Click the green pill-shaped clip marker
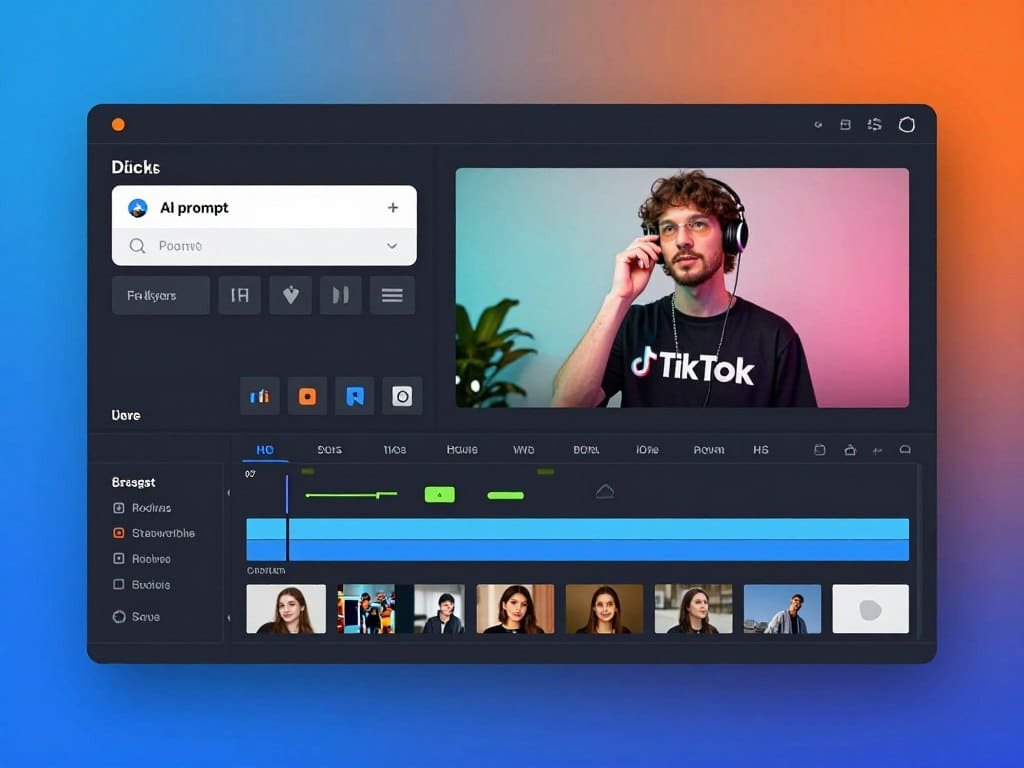This screenshot has height=768, width=1024. (x=505, y=496)
